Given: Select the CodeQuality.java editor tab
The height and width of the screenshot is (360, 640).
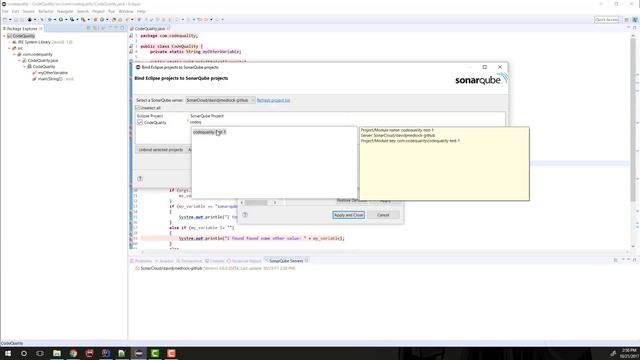Looking at the screenshot, I should (x=149, y=29).
